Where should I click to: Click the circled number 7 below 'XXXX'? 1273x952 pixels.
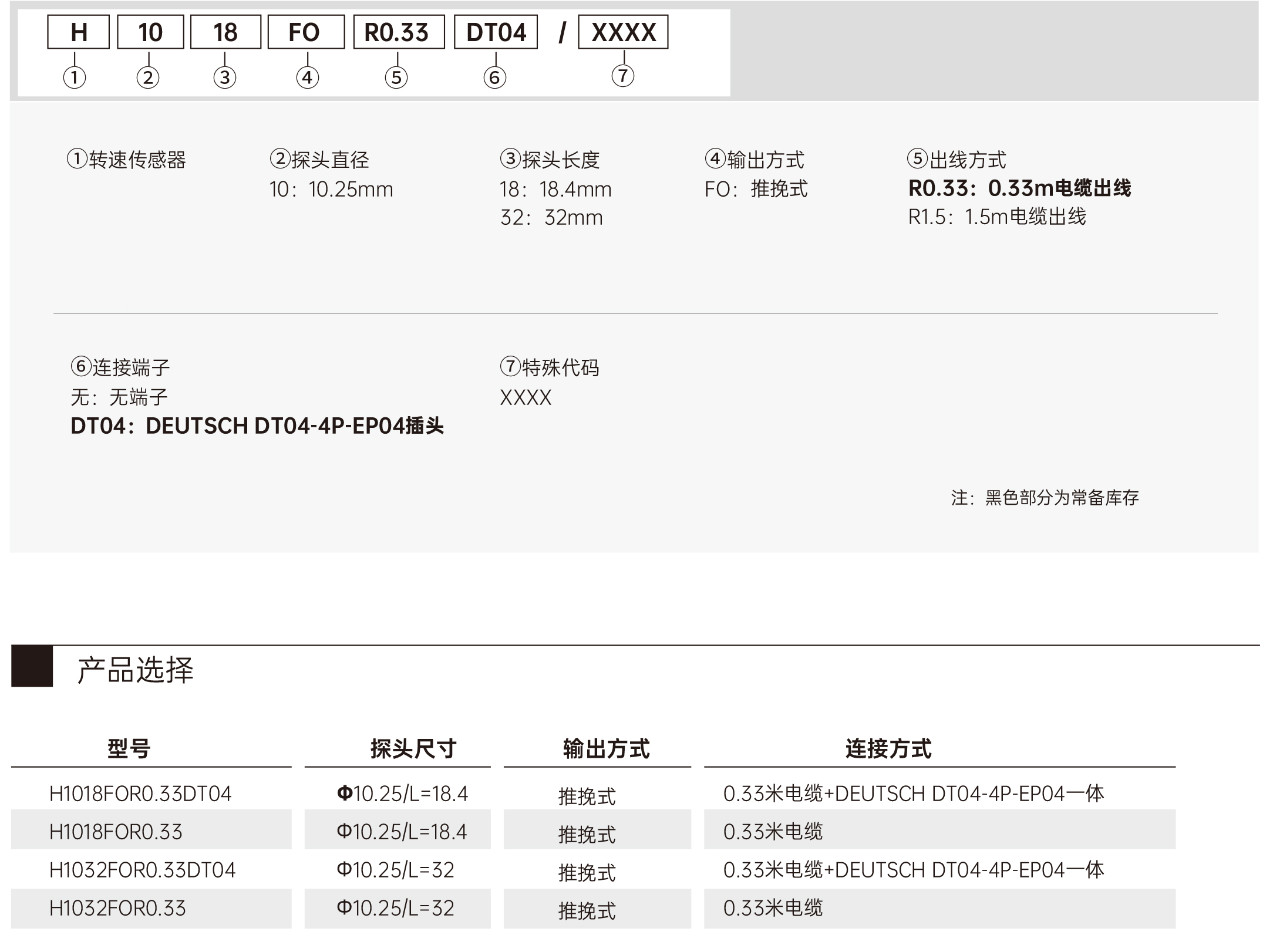(623, 76)
